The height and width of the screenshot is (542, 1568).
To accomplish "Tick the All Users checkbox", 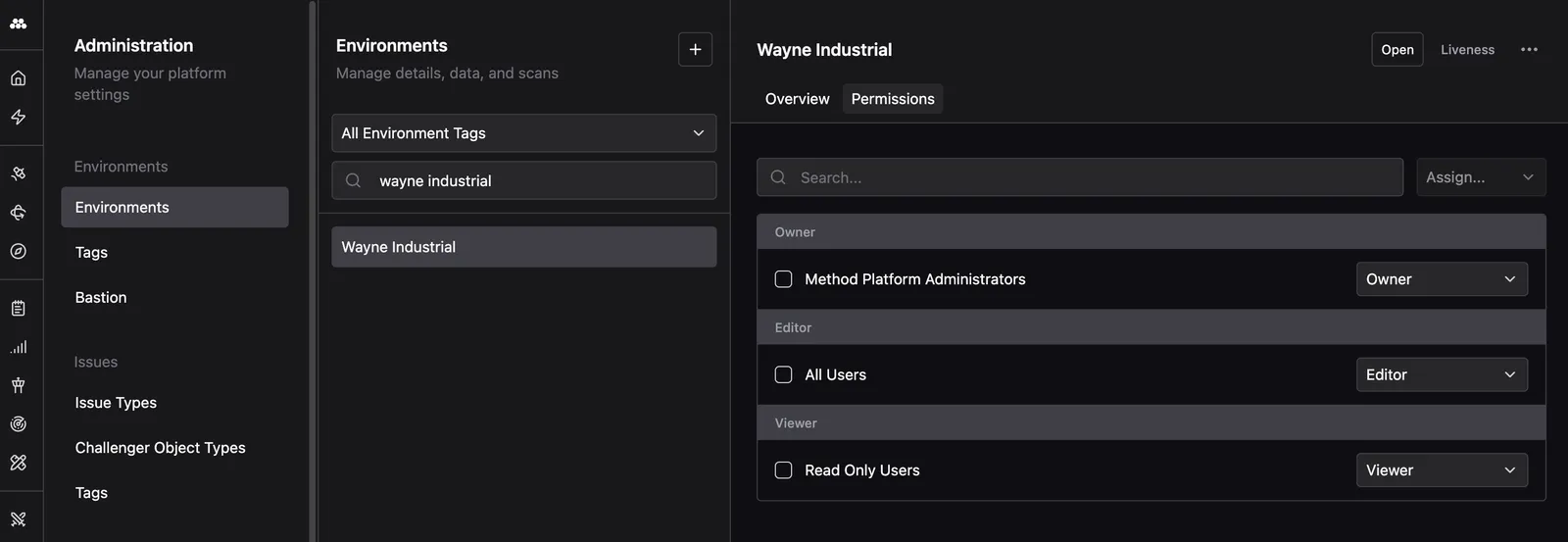I will pos(784,374).
